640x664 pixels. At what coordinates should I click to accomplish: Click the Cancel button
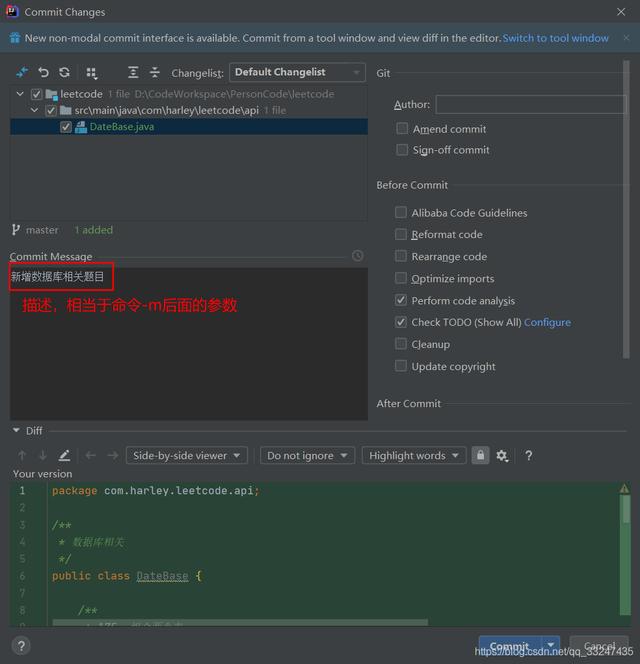pyautogui.click(x=599, y=645)
